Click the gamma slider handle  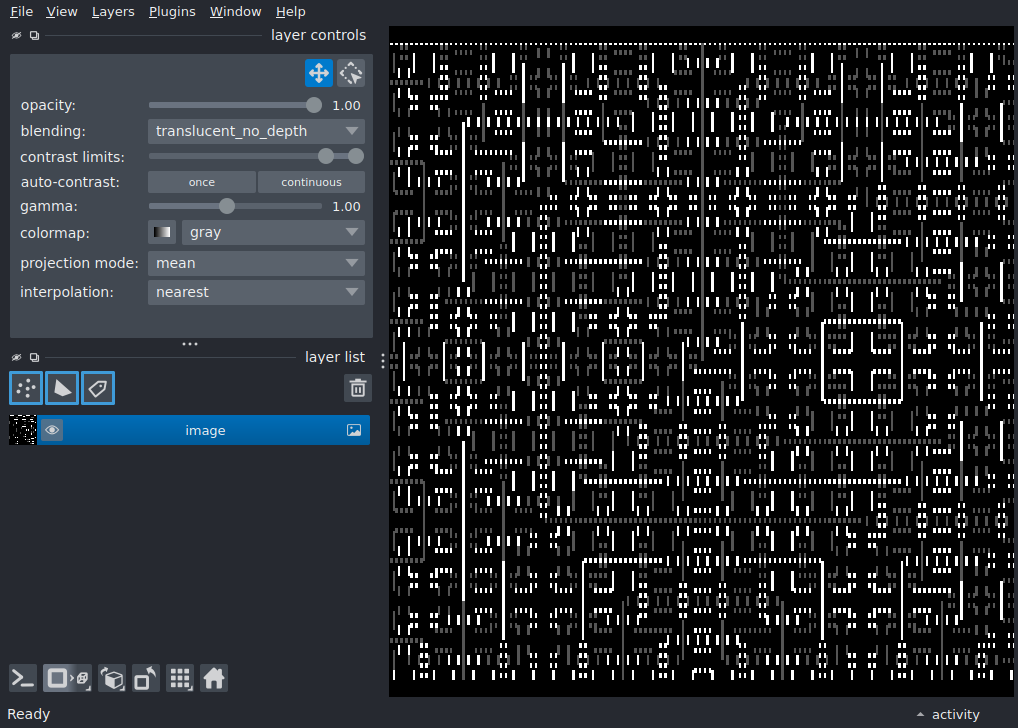tap(227, 207)
